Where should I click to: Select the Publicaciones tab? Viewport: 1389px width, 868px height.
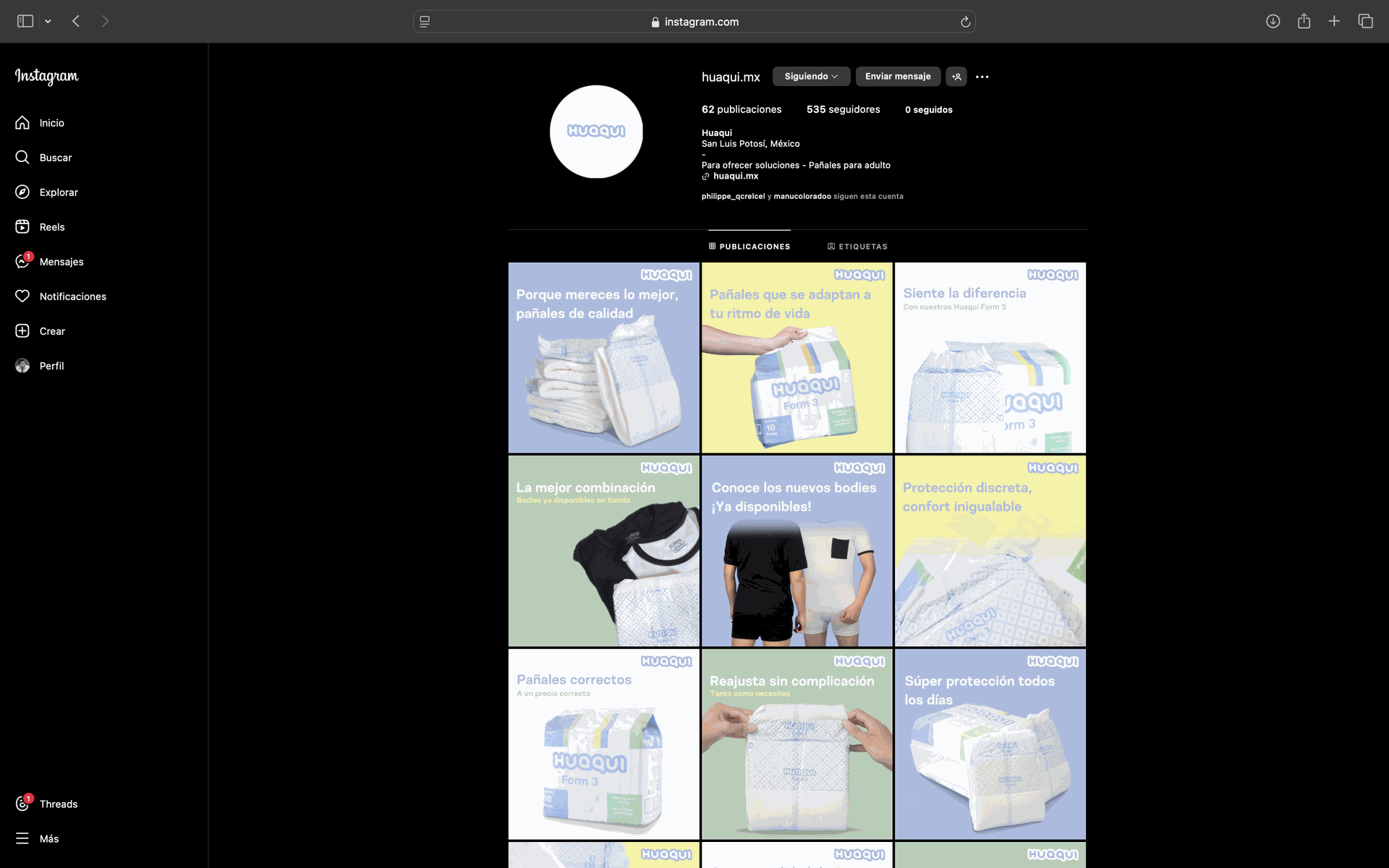coord(749,247)
